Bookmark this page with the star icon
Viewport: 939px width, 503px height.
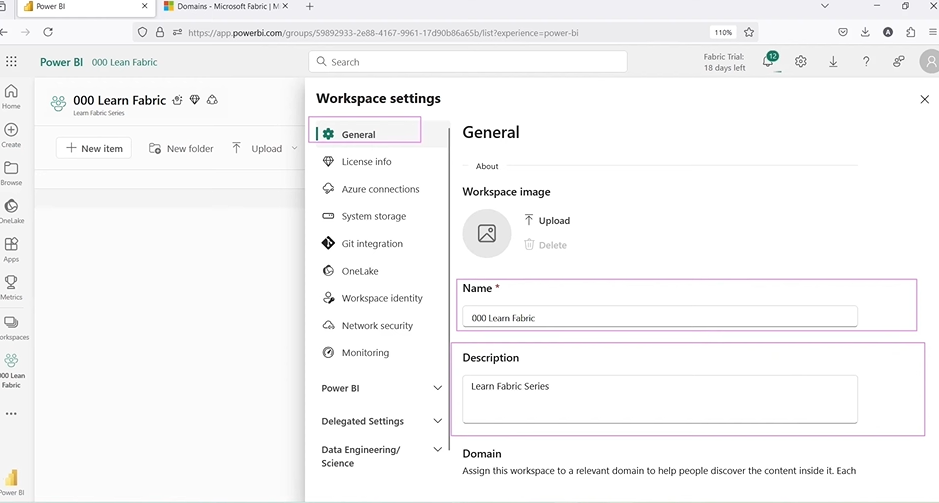749,32
